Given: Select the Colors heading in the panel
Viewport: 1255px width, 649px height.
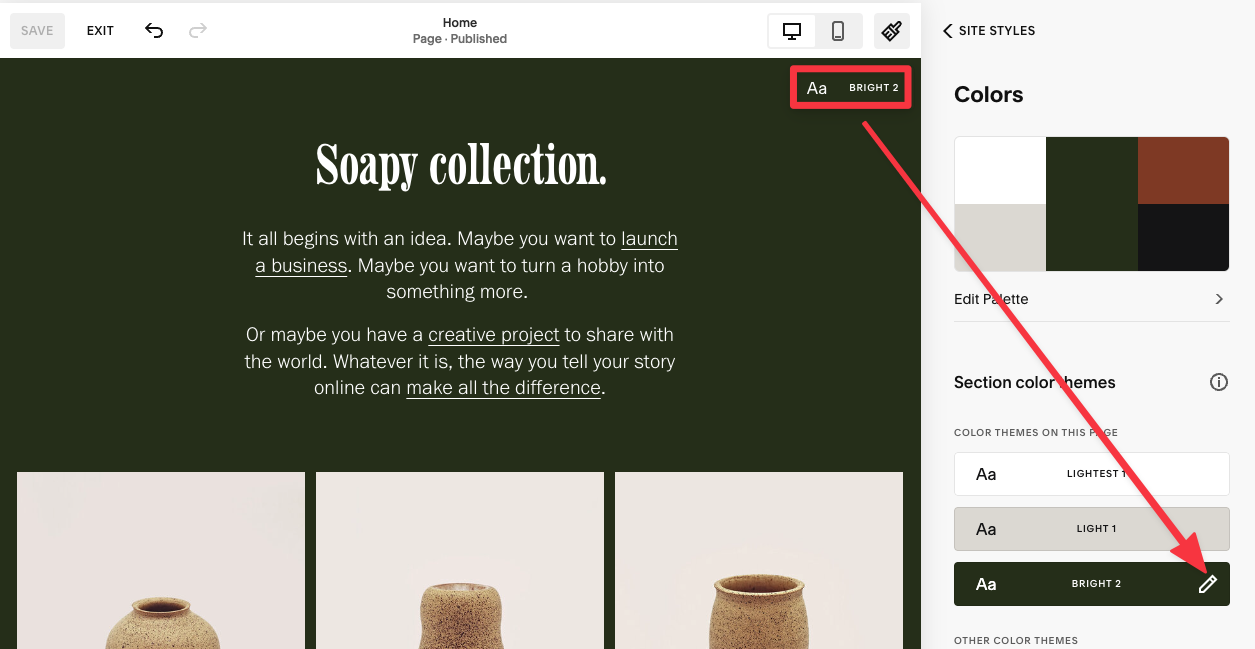Looking at the screenshot, I should (x=988, y=94).
